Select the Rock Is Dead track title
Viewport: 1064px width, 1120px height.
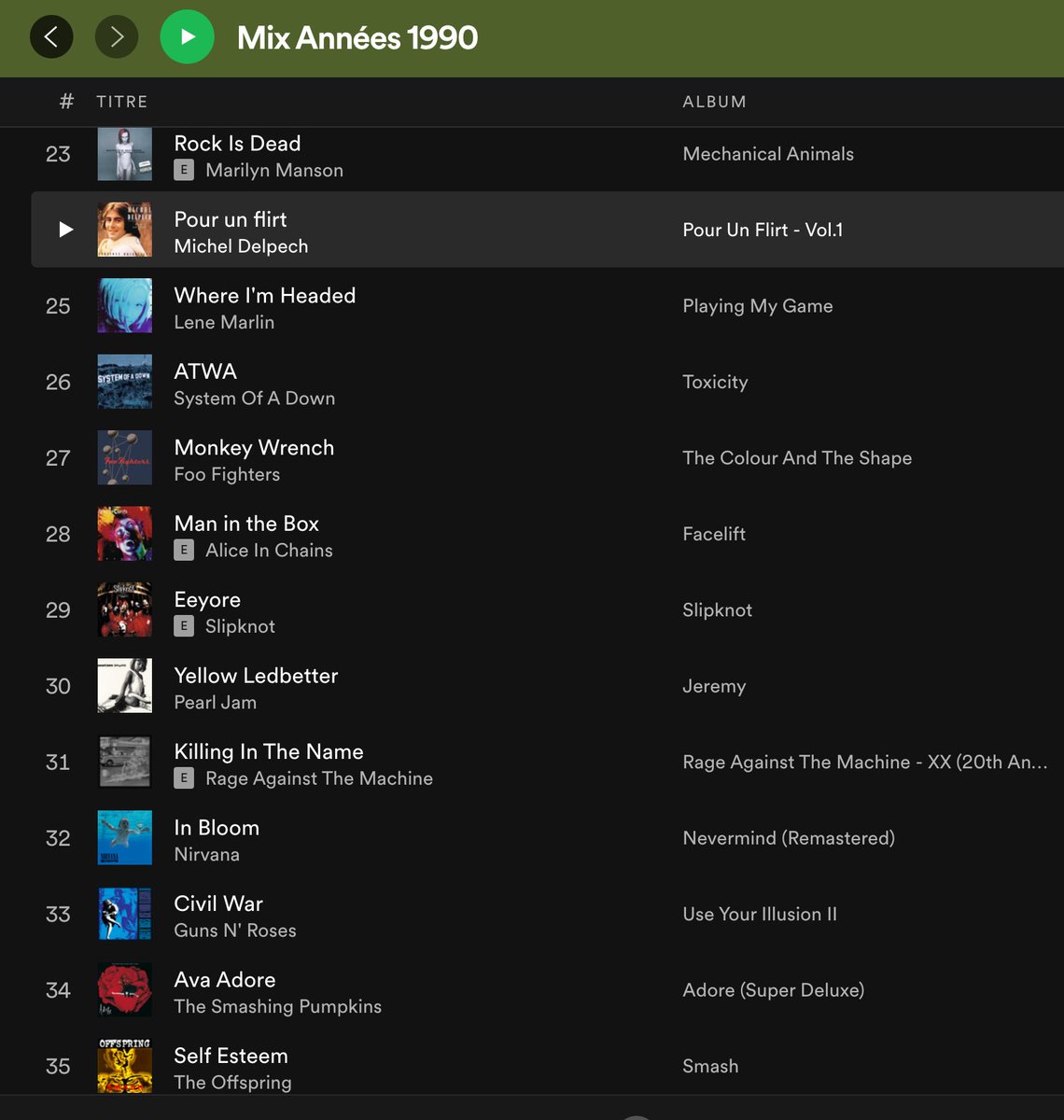pos(237,144)
